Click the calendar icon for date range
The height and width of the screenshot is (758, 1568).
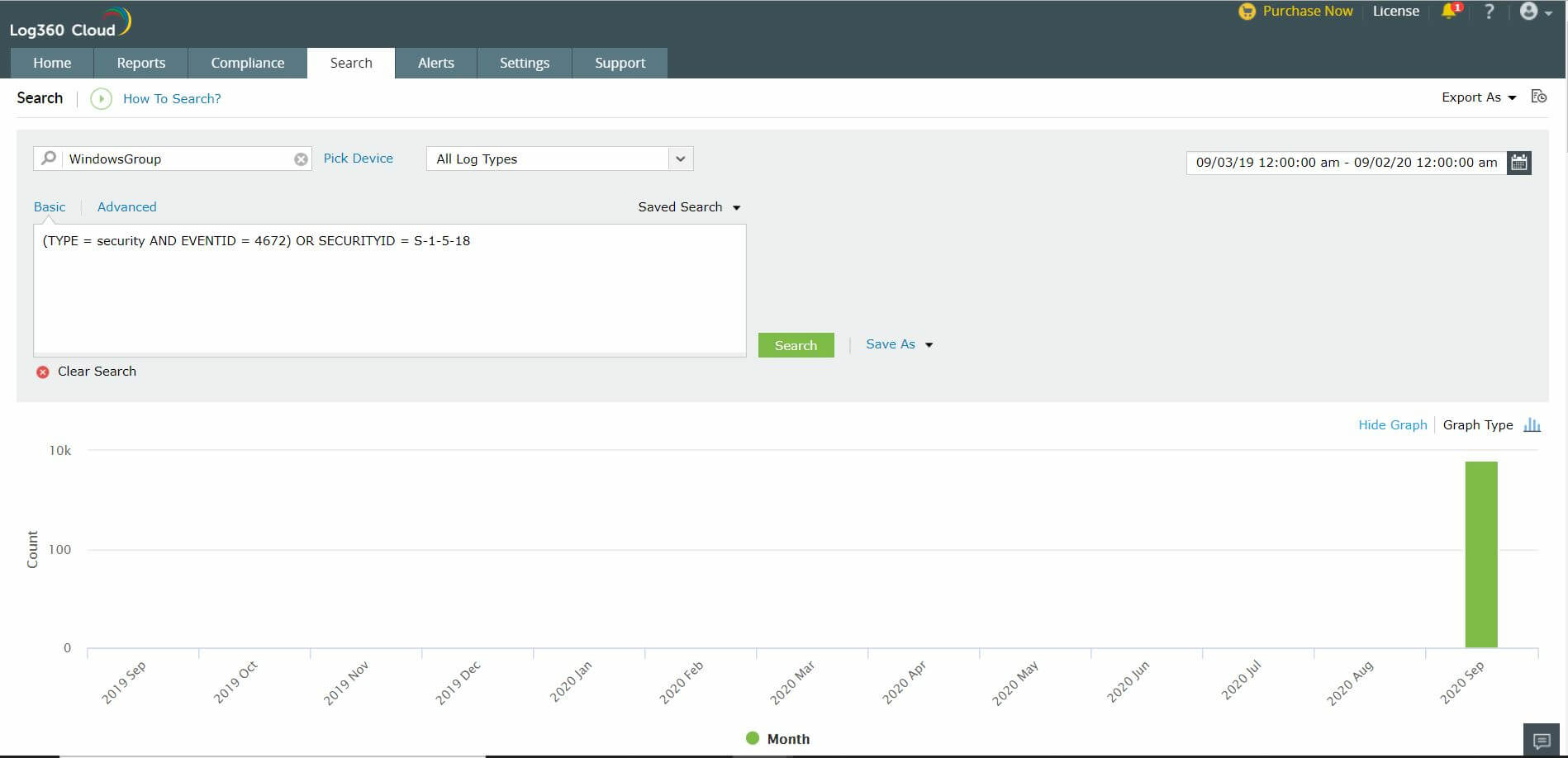(x=1519, y=162)
